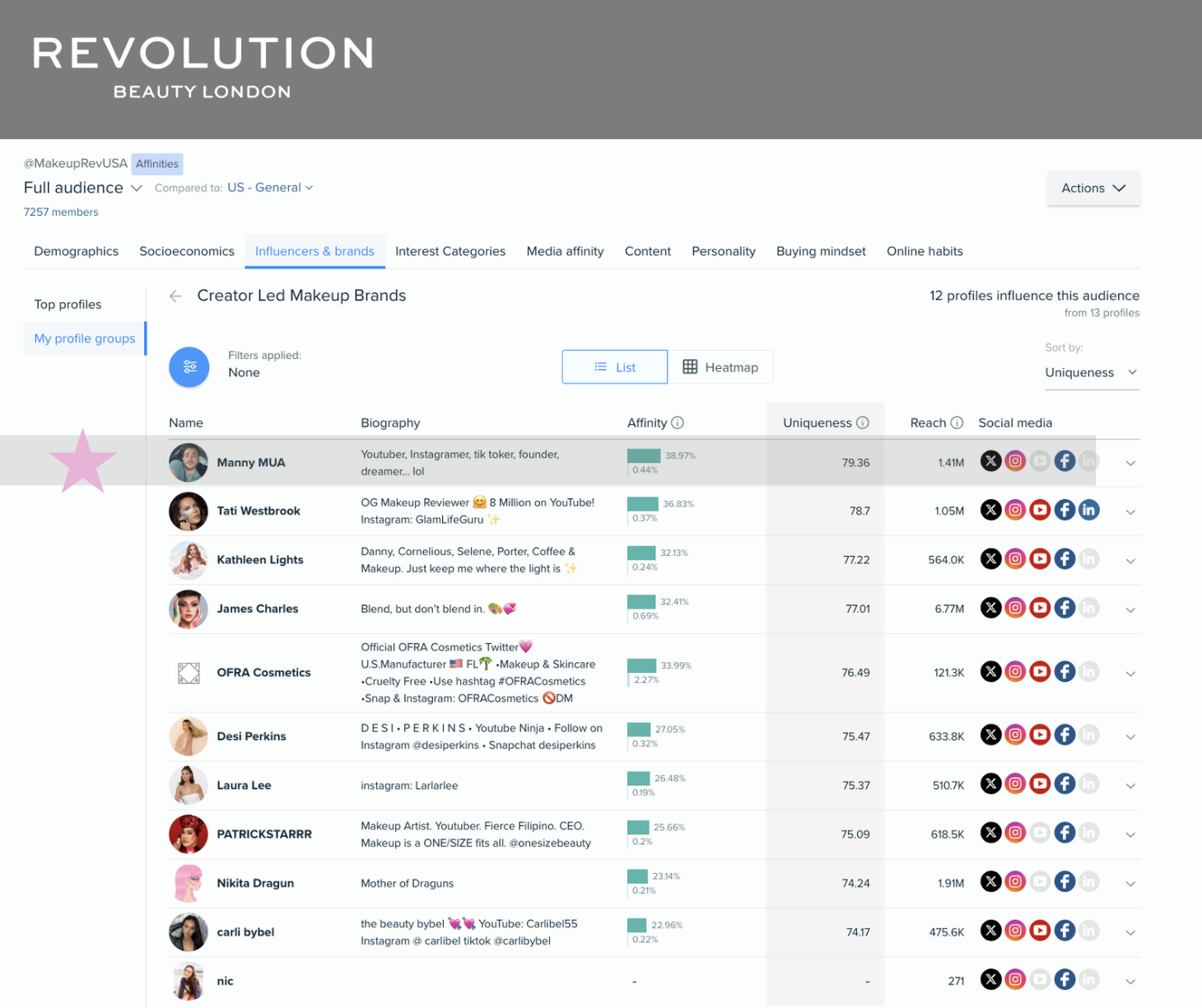Click the Tati Westbrook name
This screenshot has height=1008, width=1202.
(x=259, y=511)
